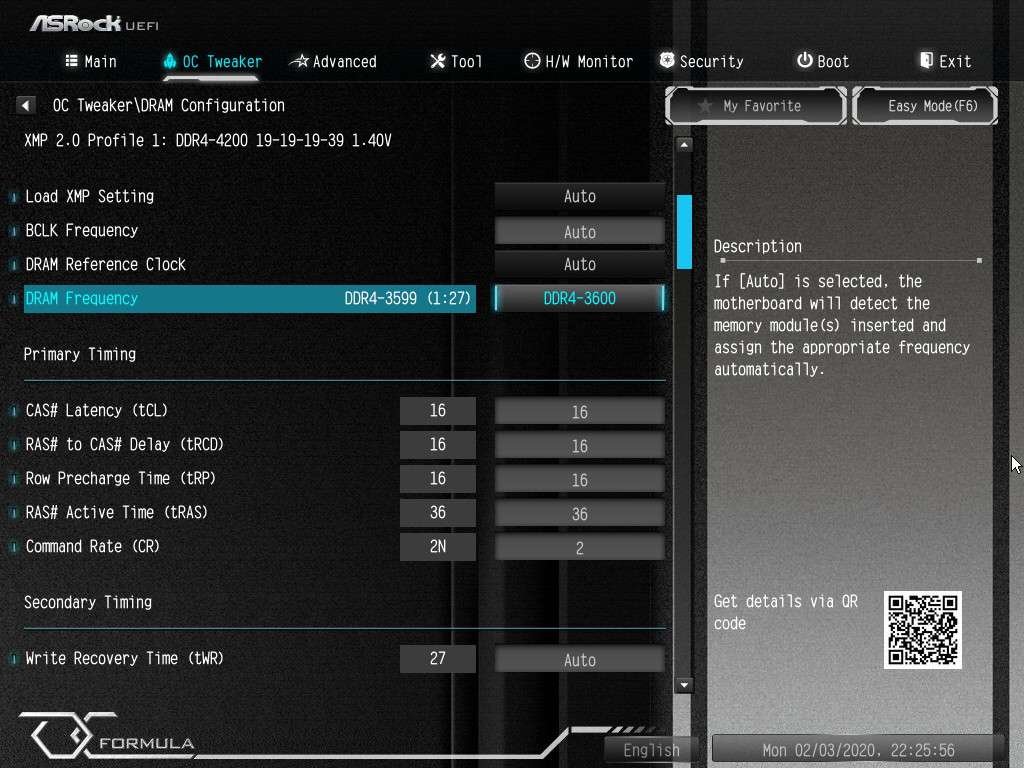
Task: Click the info marker next to Write Recovery Time
Action: tap(13, 659)
